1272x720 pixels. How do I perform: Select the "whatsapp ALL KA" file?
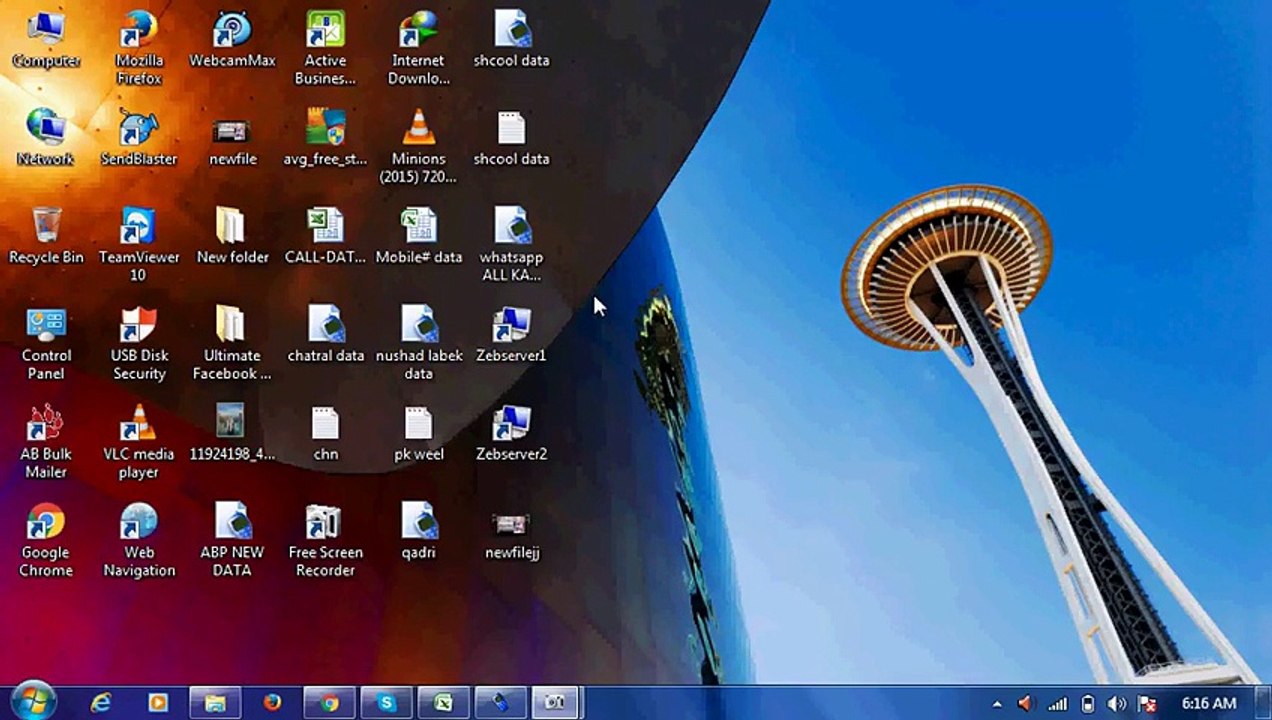[x=511, y=245]
